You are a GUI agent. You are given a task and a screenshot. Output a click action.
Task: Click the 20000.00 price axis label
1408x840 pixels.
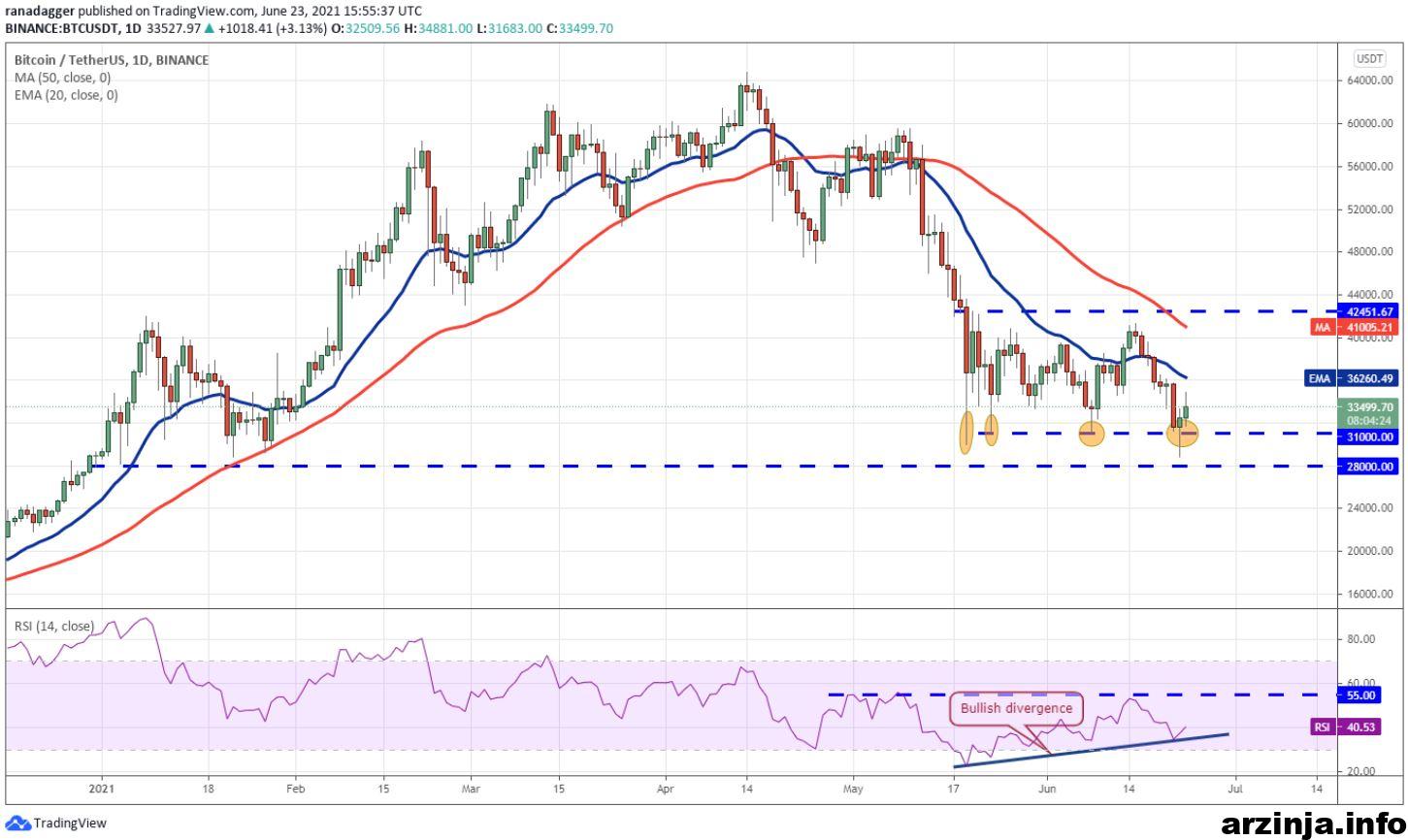coord(1370,551)
